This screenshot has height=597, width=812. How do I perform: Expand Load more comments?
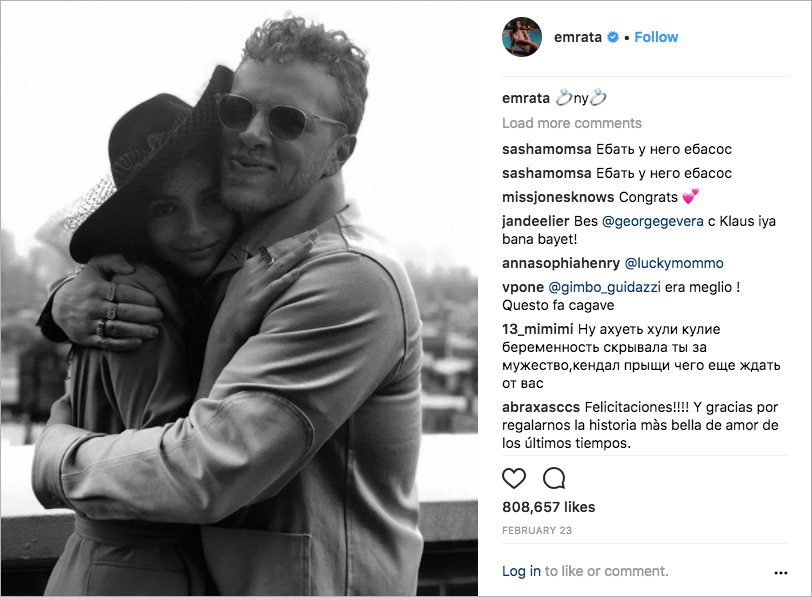[x=572, y=123]
